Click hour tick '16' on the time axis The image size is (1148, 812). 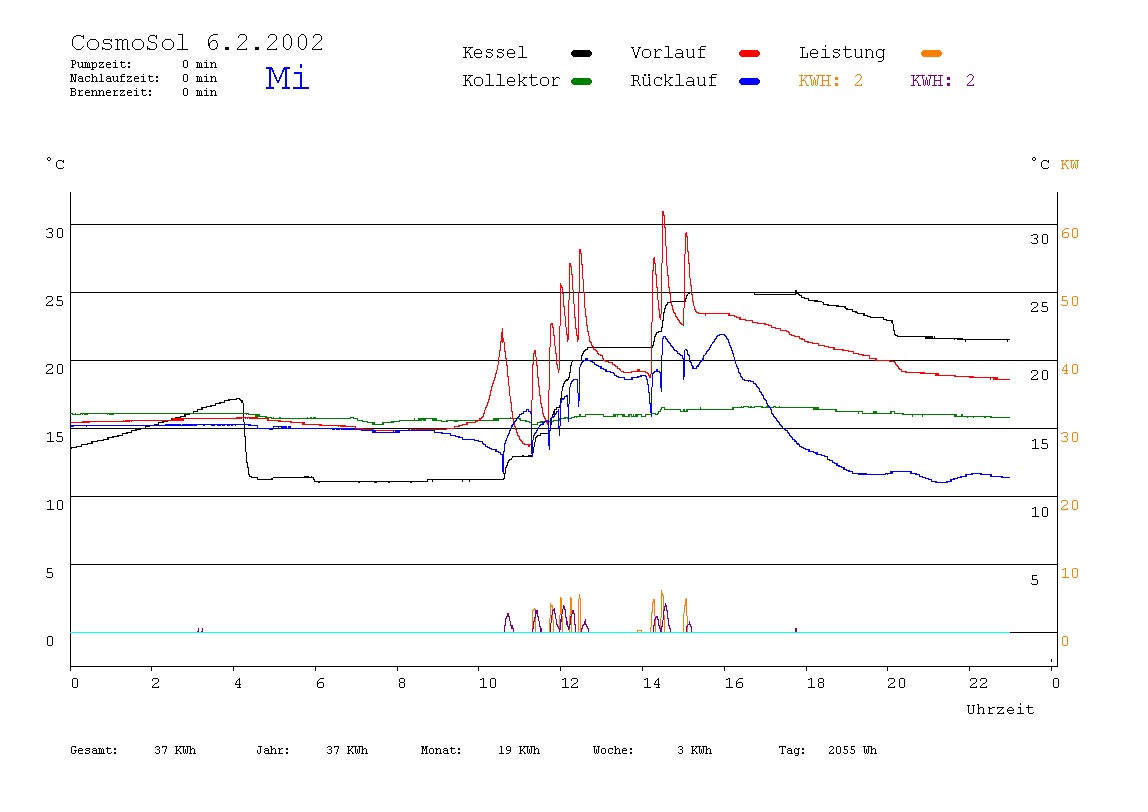click(x=734, y=683)
